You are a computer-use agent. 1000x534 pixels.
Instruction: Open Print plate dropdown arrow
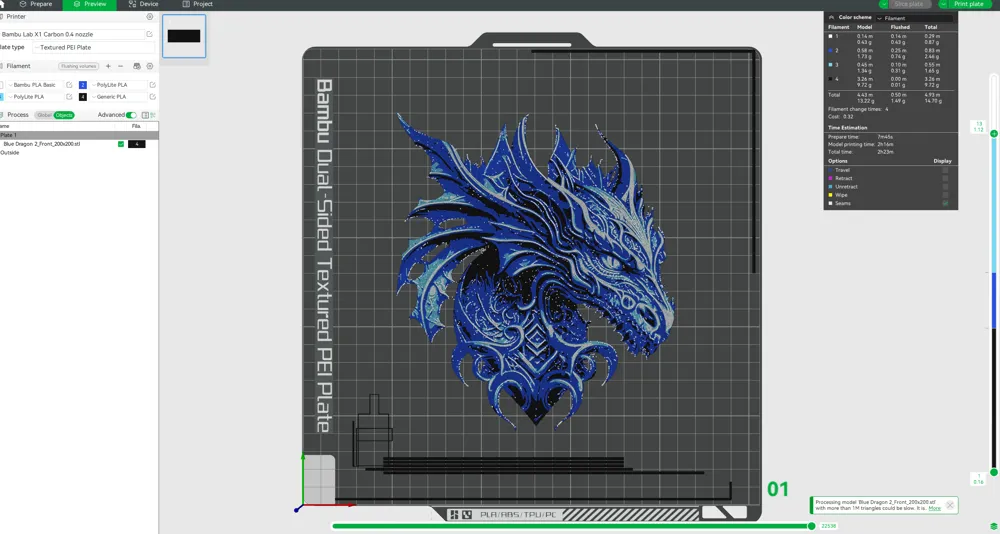pos(943,4)
